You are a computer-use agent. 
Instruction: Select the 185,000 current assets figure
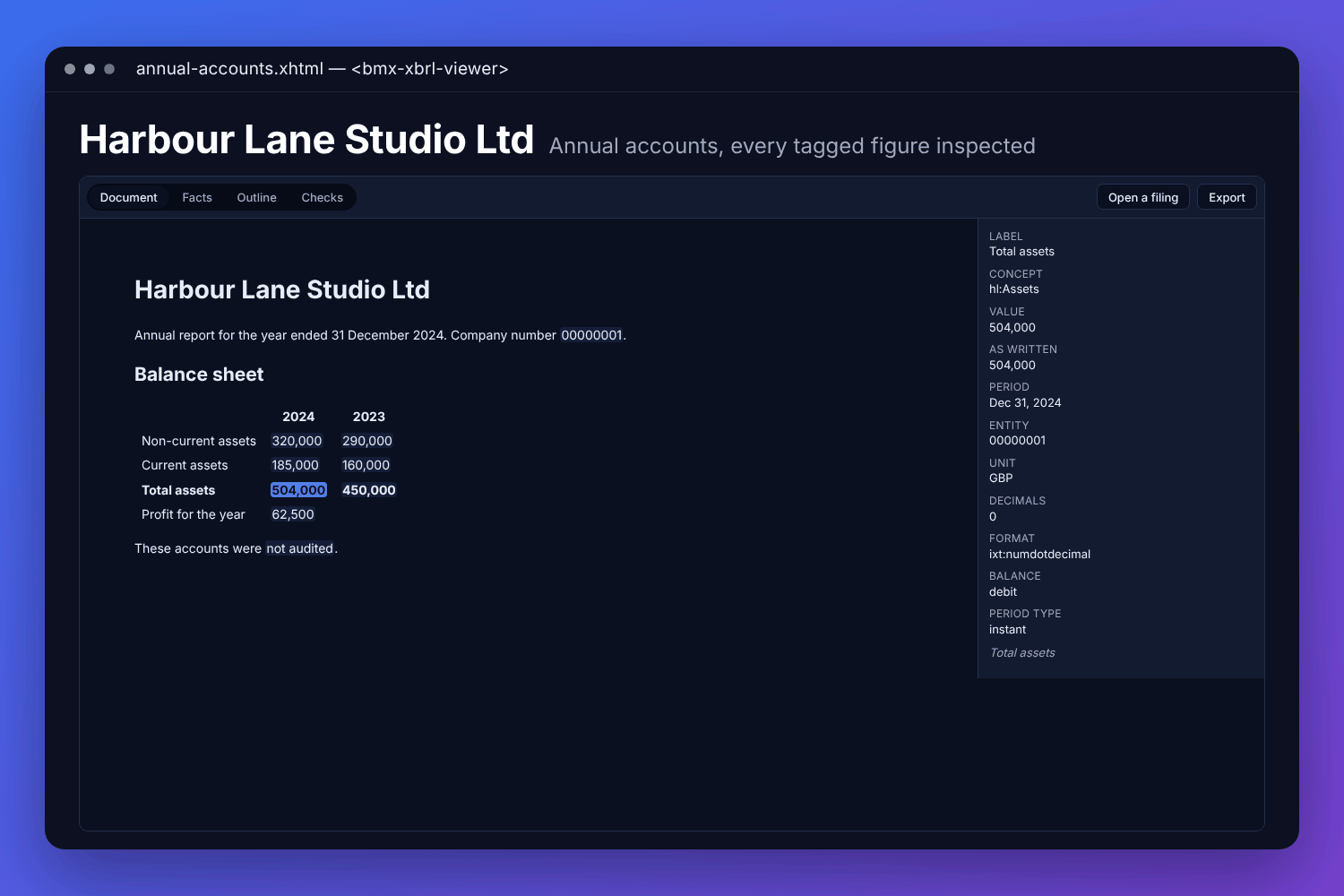point(295,465)
